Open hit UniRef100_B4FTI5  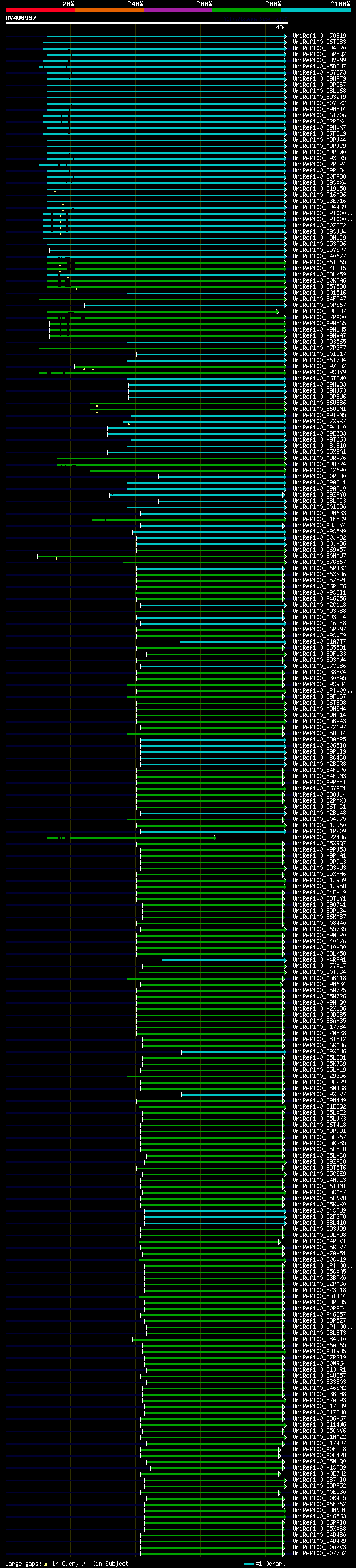pyautogui.click(x=319, y=269)
